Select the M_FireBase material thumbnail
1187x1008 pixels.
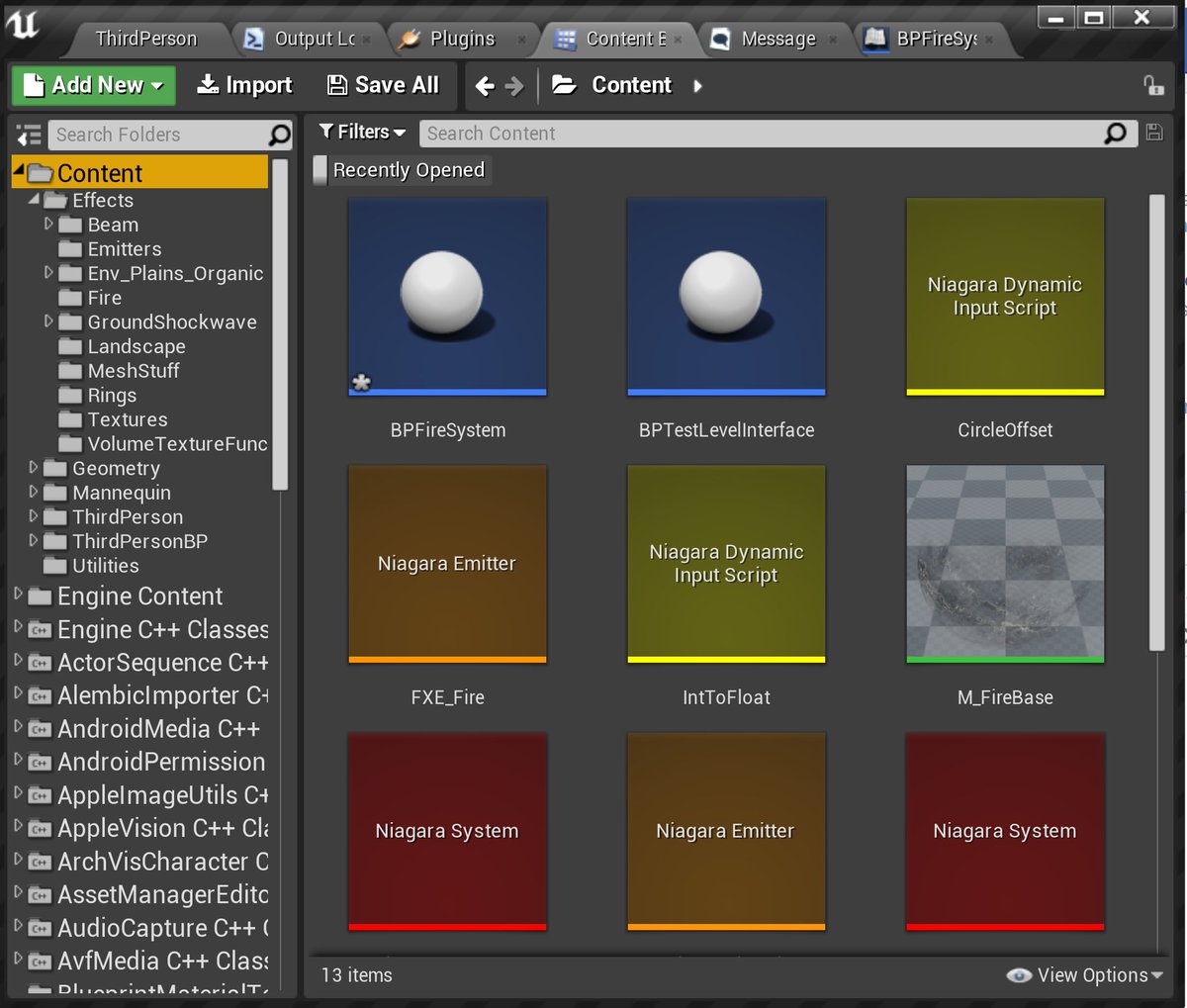pyautogui.click(x=1005, y=564)
